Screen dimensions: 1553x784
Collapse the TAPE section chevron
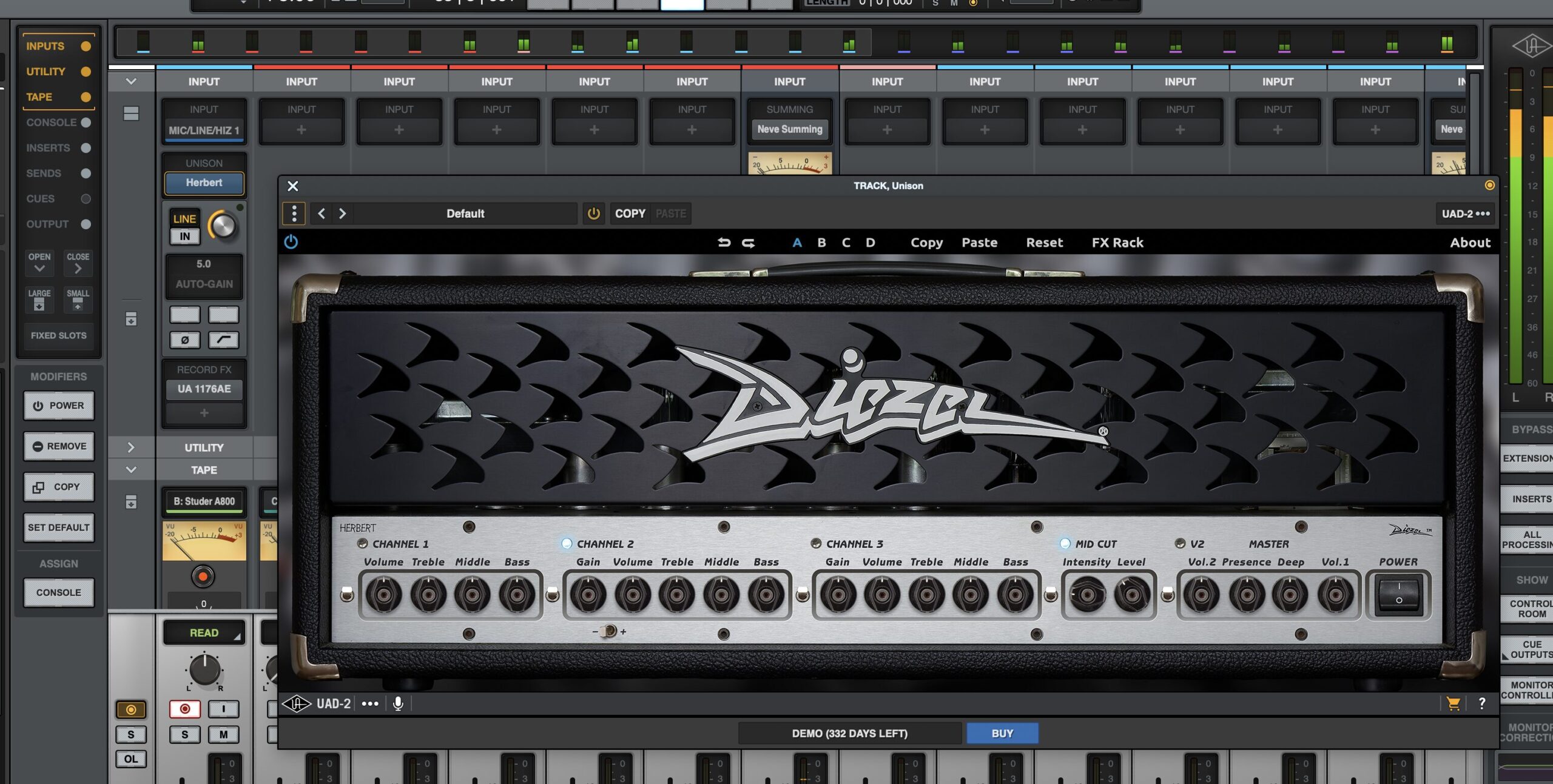(131, 470)
